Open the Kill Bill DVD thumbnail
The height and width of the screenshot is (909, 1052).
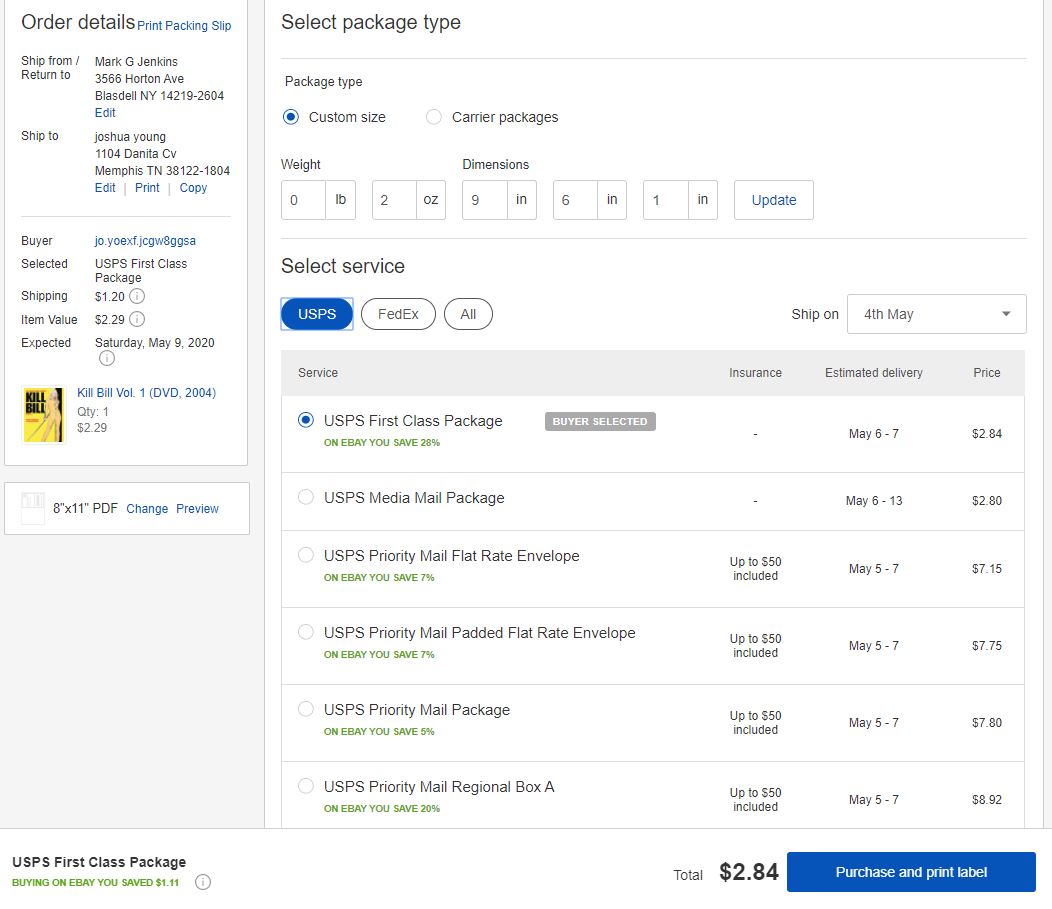click(44, 415)
